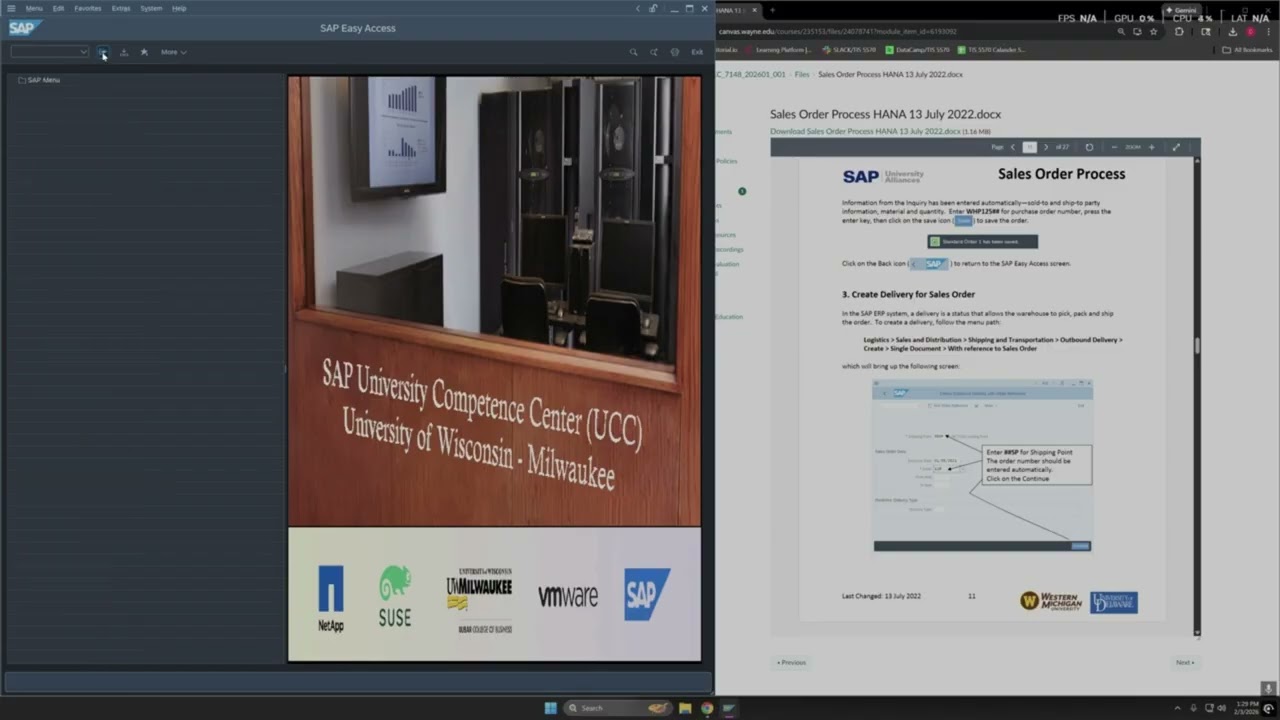This screenshot has height=720, width=1280.
Task: Open the SAP GUI taskbar icon
Action: coord(729,708)
